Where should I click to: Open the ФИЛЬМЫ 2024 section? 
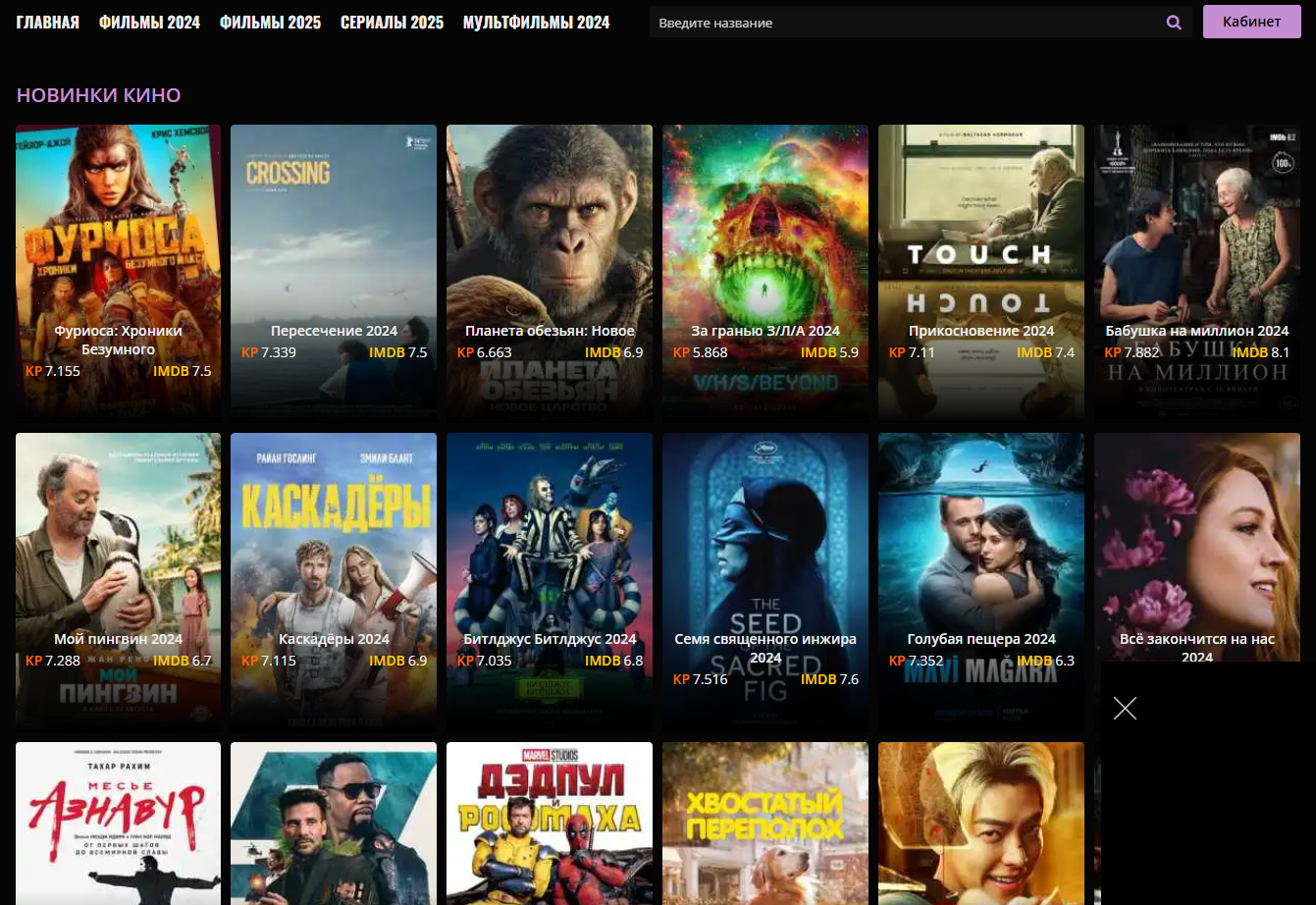149,23
